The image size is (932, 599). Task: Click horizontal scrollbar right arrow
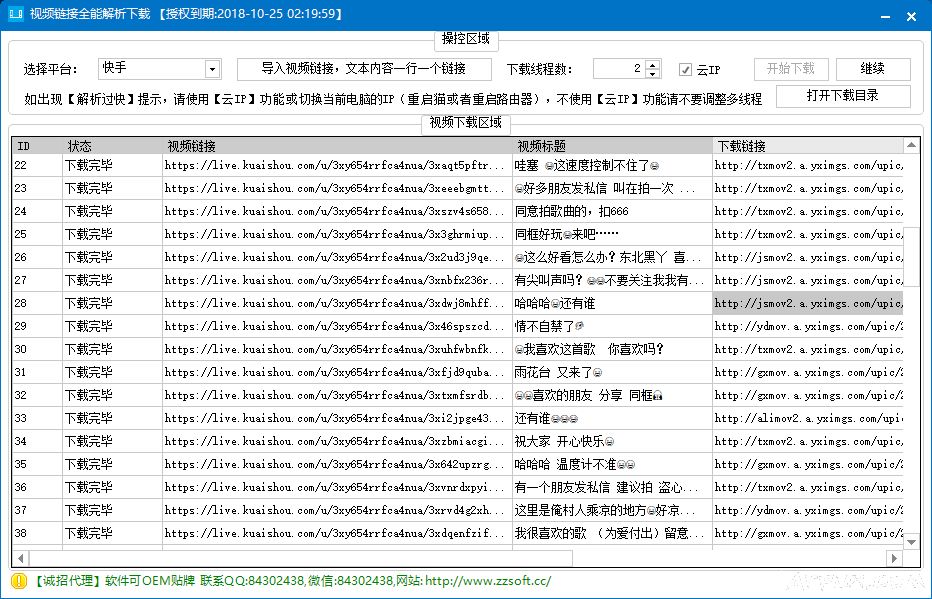coord(893,558)
